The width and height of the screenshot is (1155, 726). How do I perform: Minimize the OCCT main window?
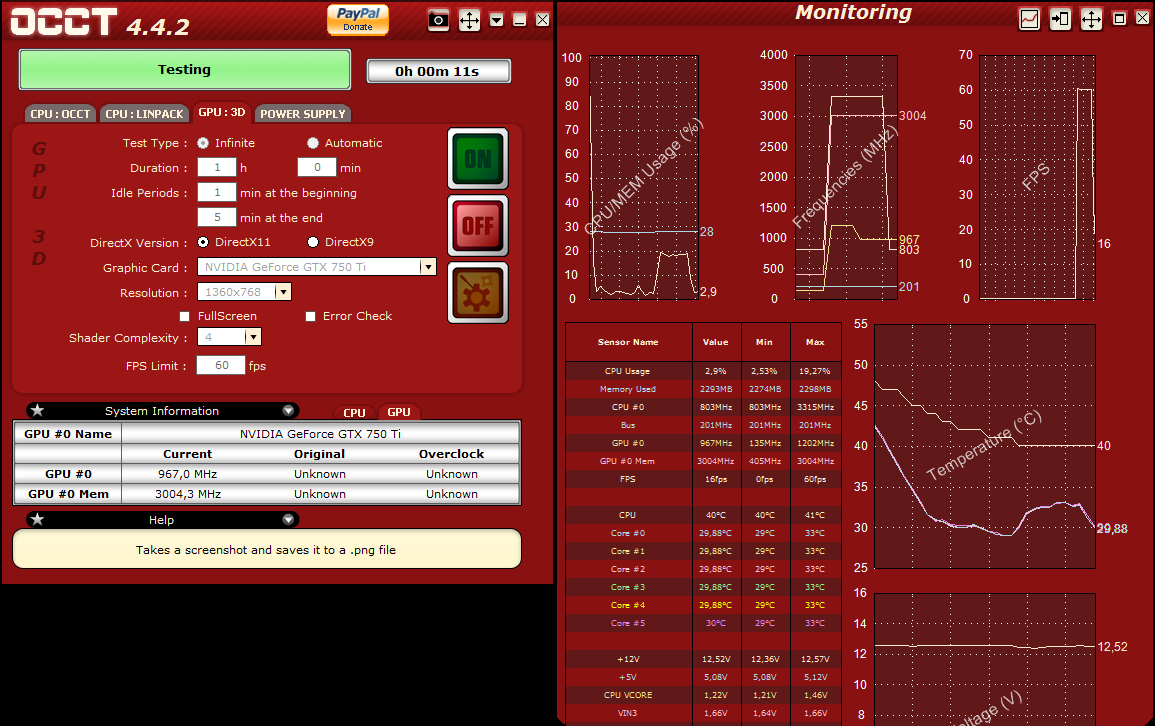(x=520, y=20)
